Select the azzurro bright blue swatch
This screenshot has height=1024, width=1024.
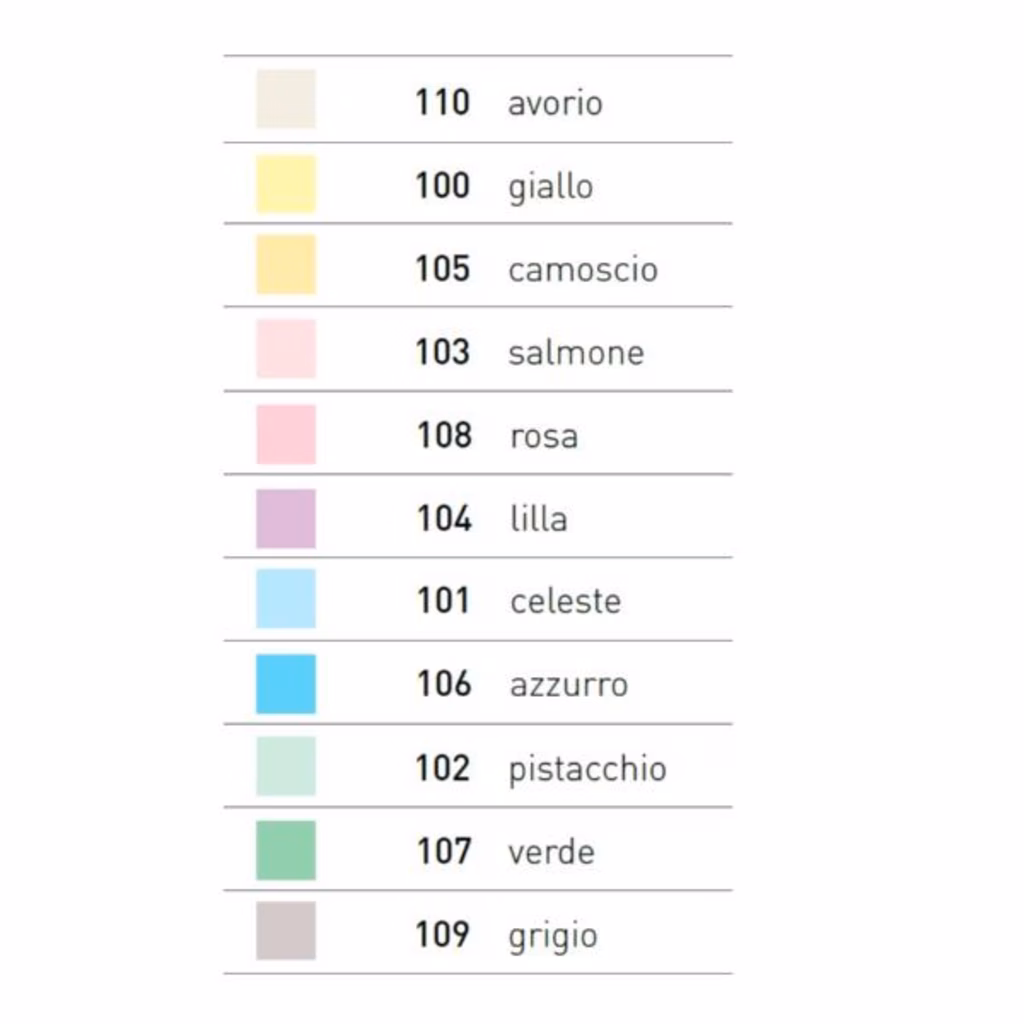286,684
